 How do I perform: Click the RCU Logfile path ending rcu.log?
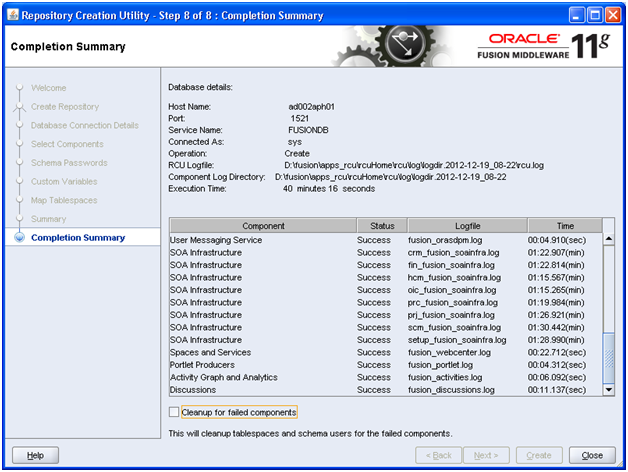coord(414,165)
